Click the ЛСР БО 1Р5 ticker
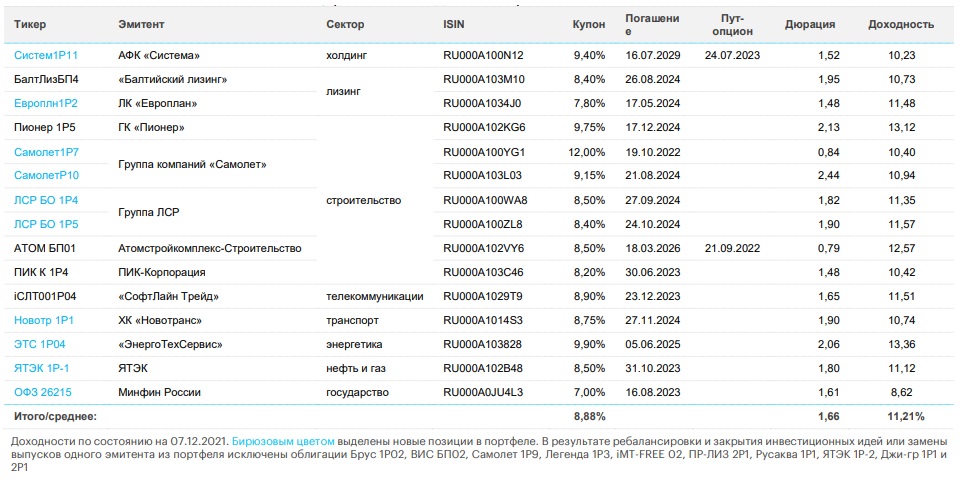 tap(46, 224)
